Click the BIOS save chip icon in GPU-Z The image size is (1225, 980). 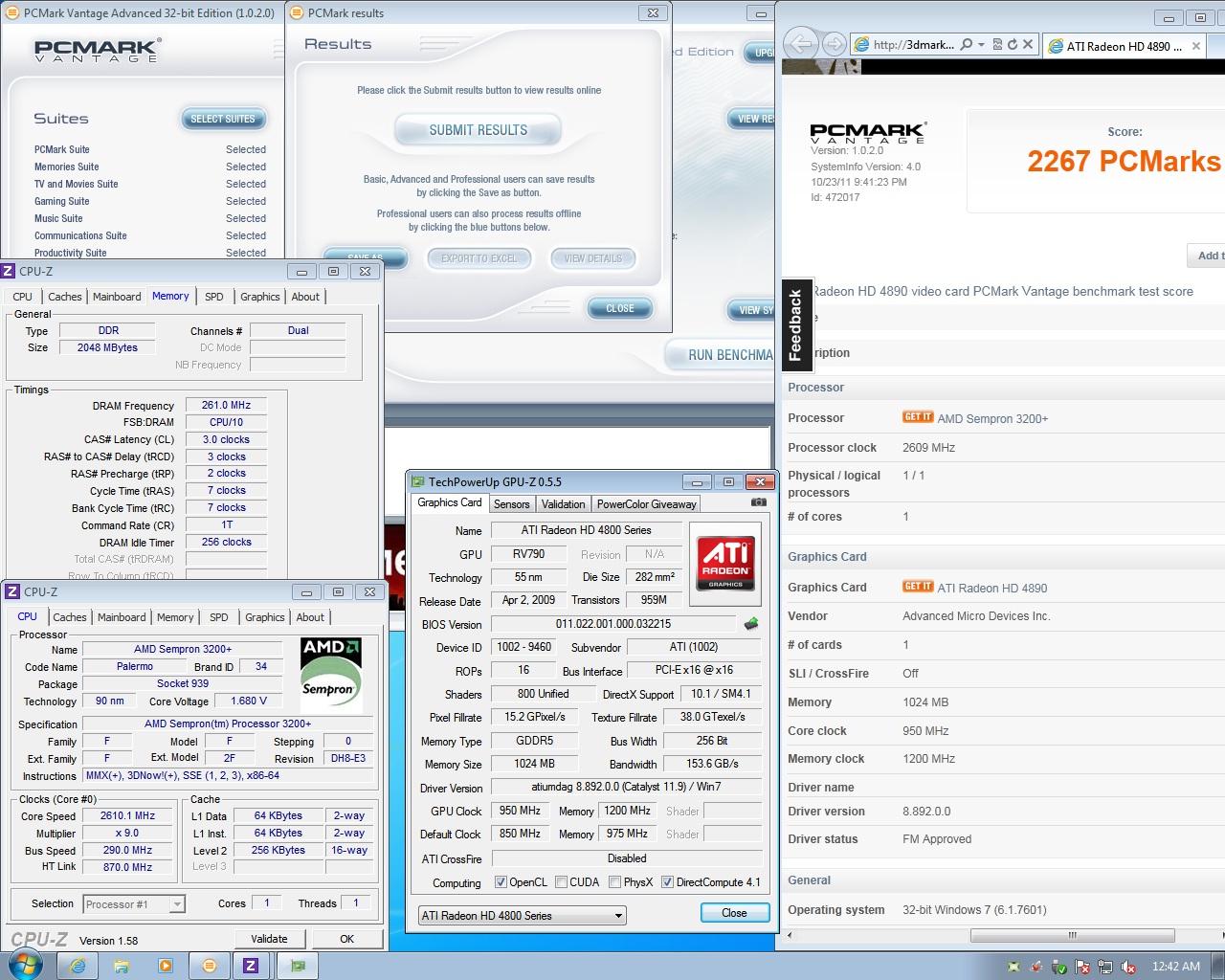(x=751, y=624)
